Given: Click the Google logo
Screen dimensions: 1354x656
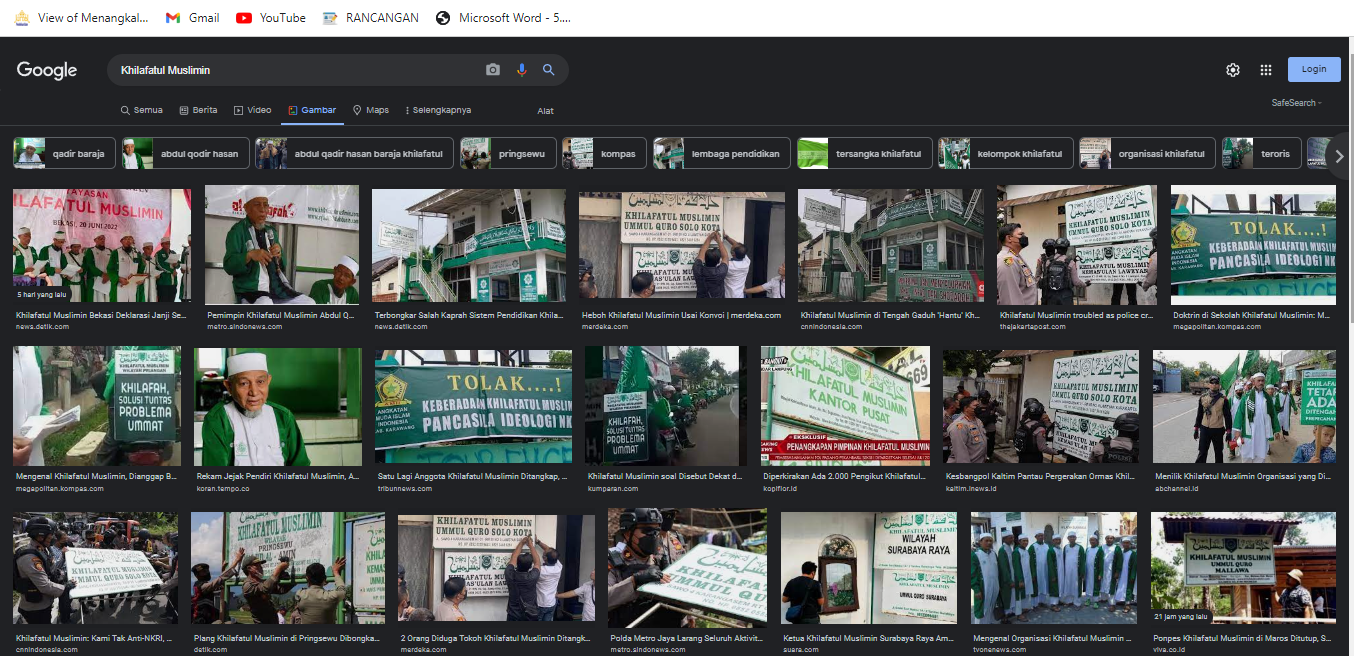Looking at the screenshot, I should pos(47,70).
